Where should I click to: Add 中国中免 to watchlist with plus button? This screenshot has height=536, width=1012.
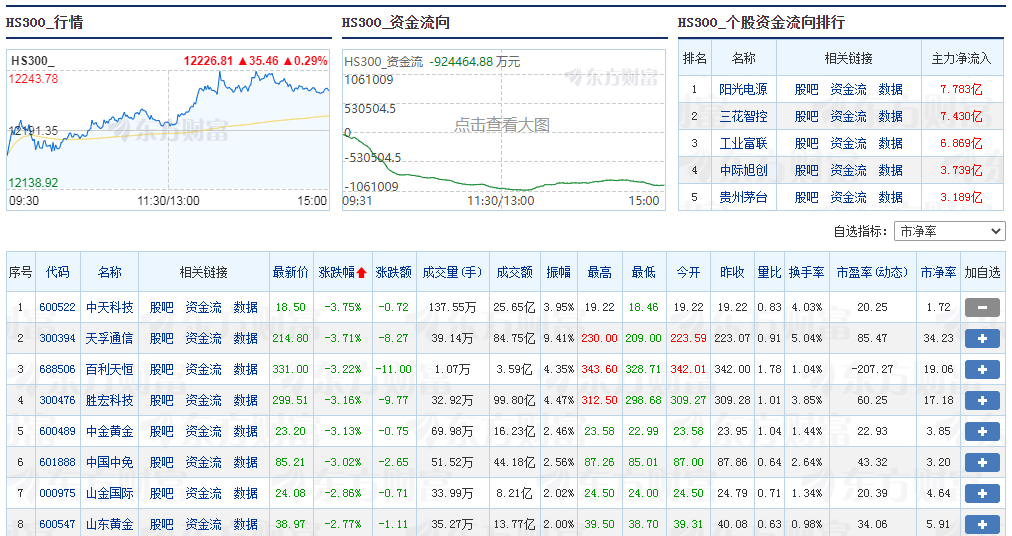[x=982, y=462]
